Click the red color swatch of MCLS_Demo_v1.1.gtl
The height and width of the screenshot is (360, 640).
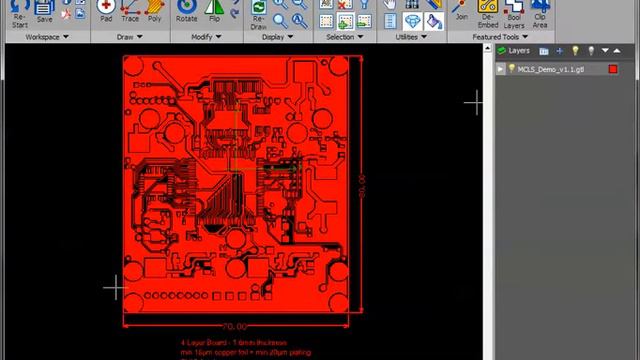point(613,69)
